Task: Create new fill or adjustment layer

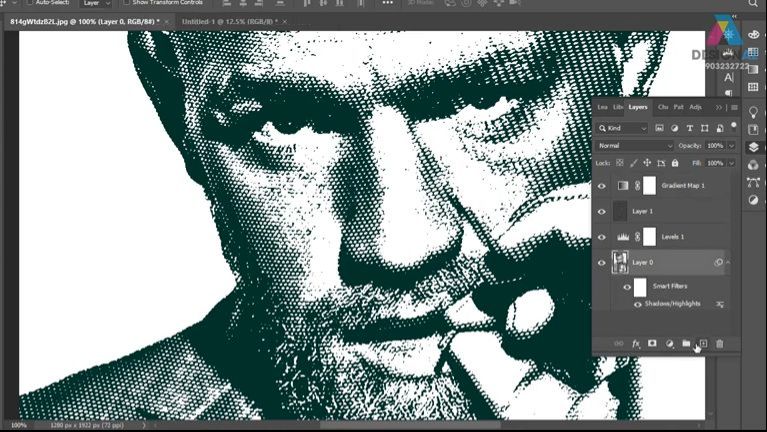Action: coord(669,344)
